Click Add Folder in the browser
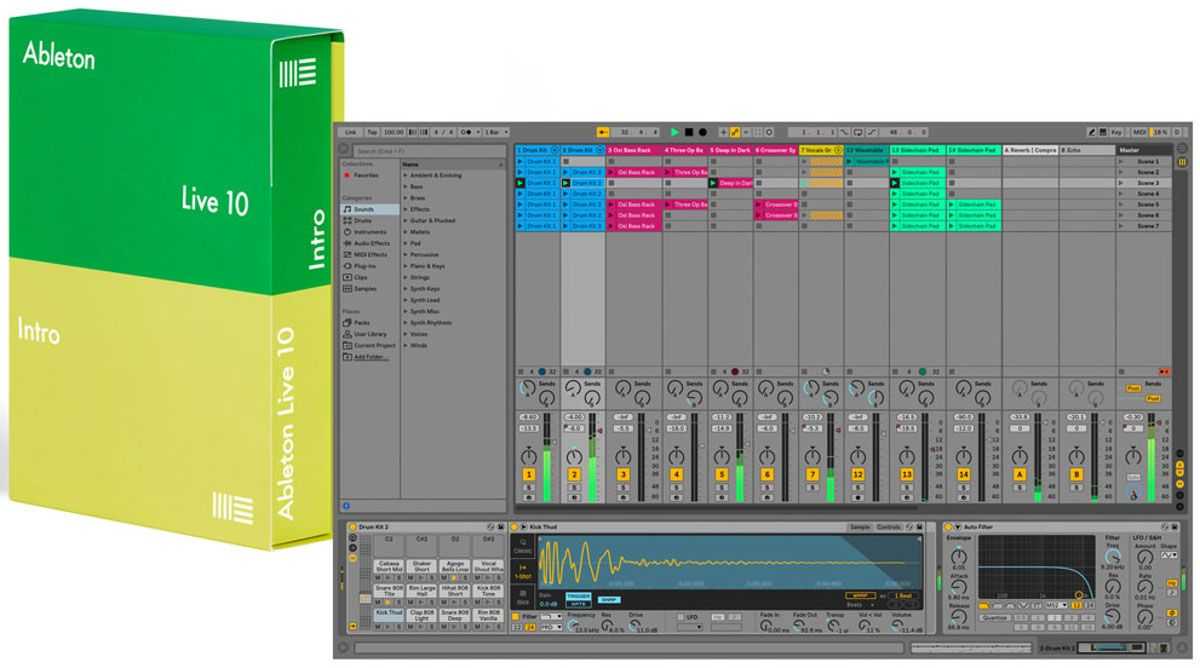 [x=370, y=357]
